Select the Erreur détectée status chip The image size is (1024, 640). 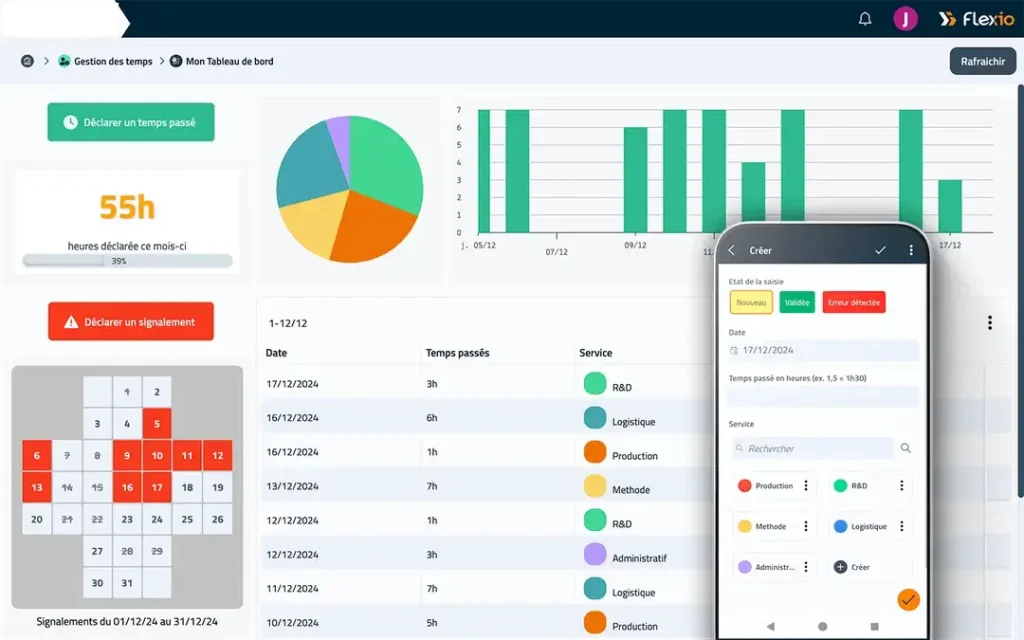point(854,302)
